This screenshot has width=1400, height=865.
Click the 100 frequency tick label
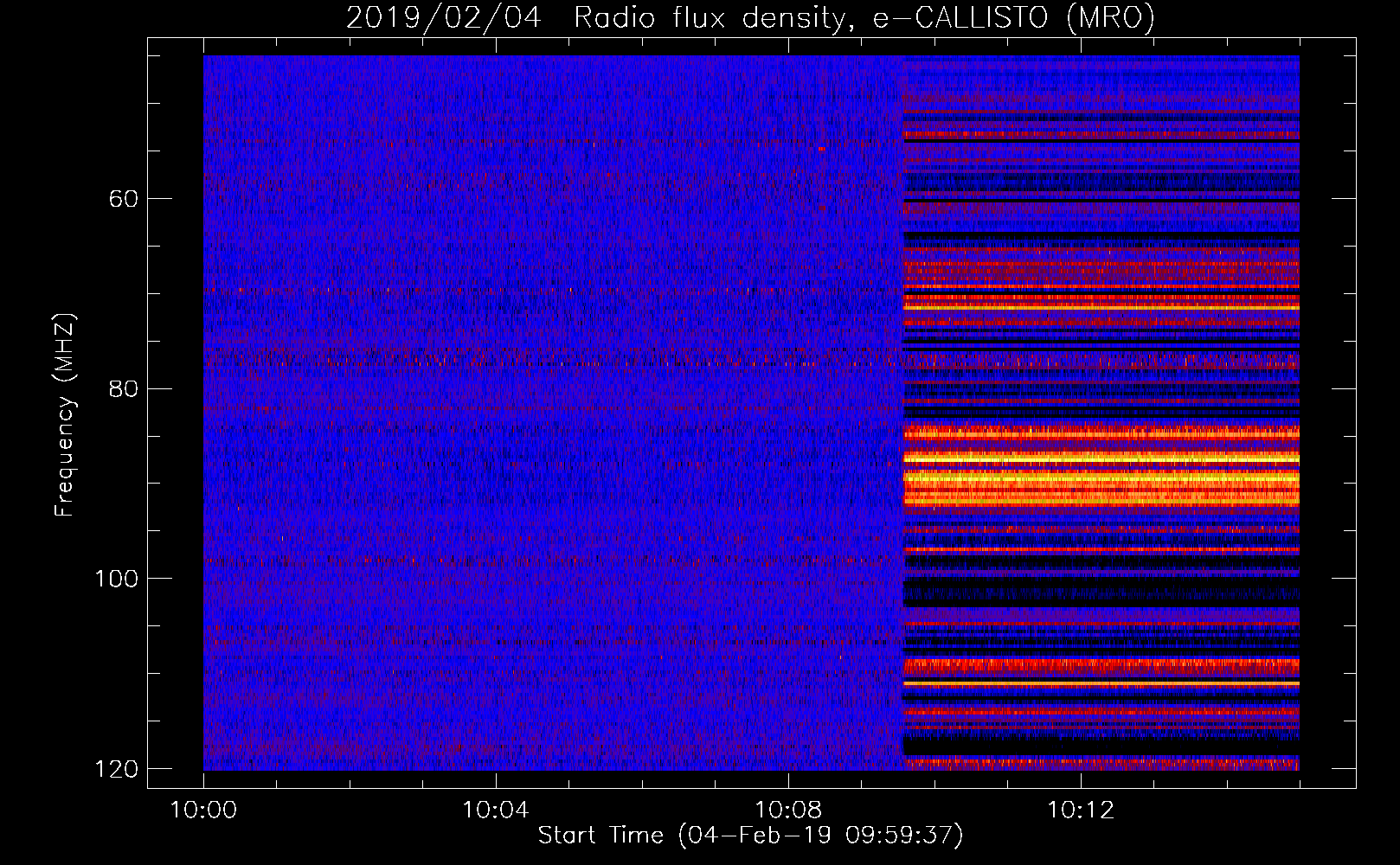[x=116, y=578]
